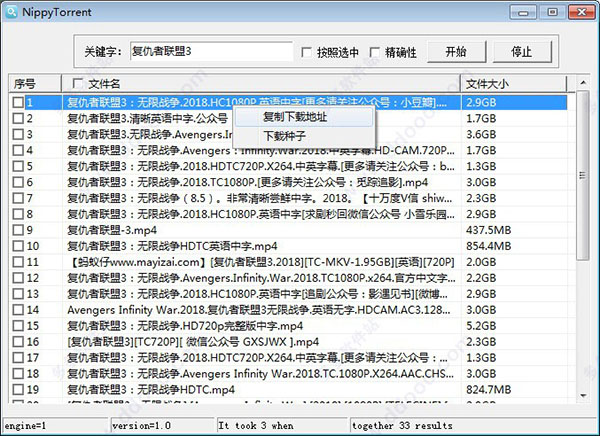Click the NippyTorrent app icon in title bar

(x=11, y=11)
